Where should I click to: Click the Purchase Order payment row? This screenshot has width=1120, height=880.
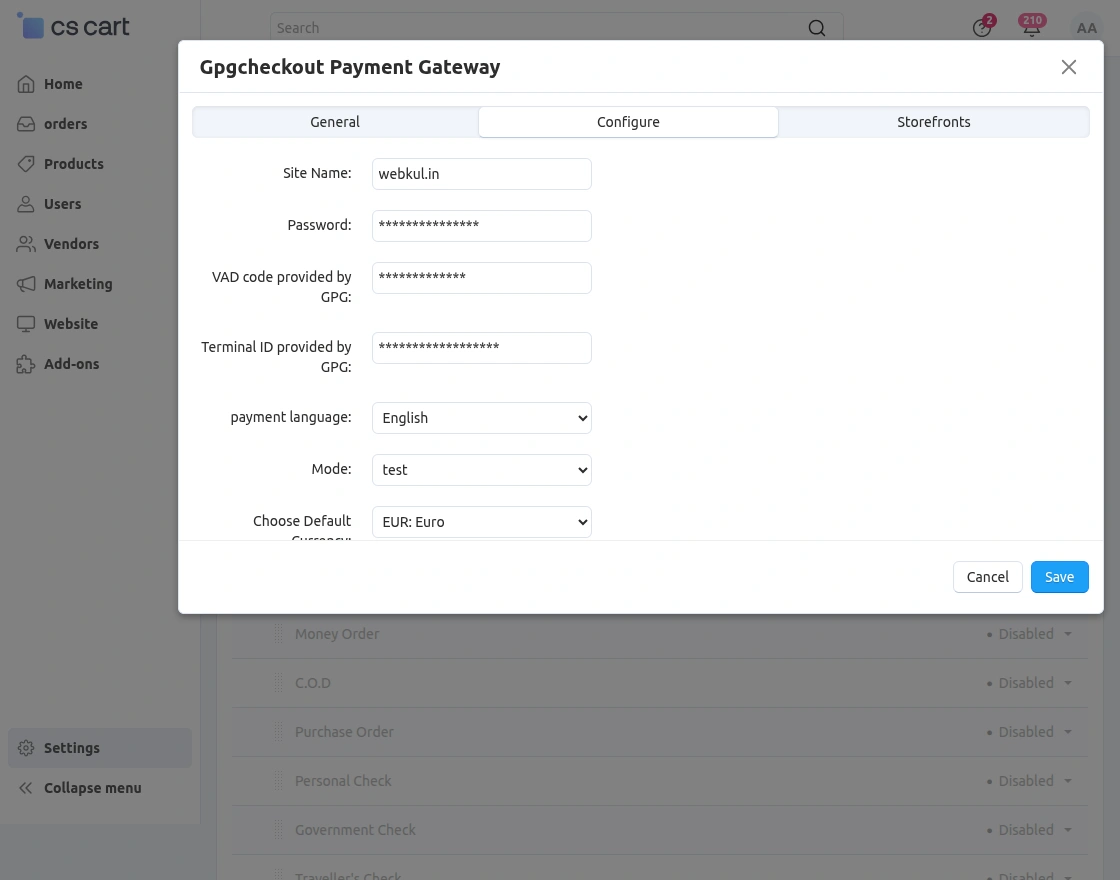tap(660, 731)
